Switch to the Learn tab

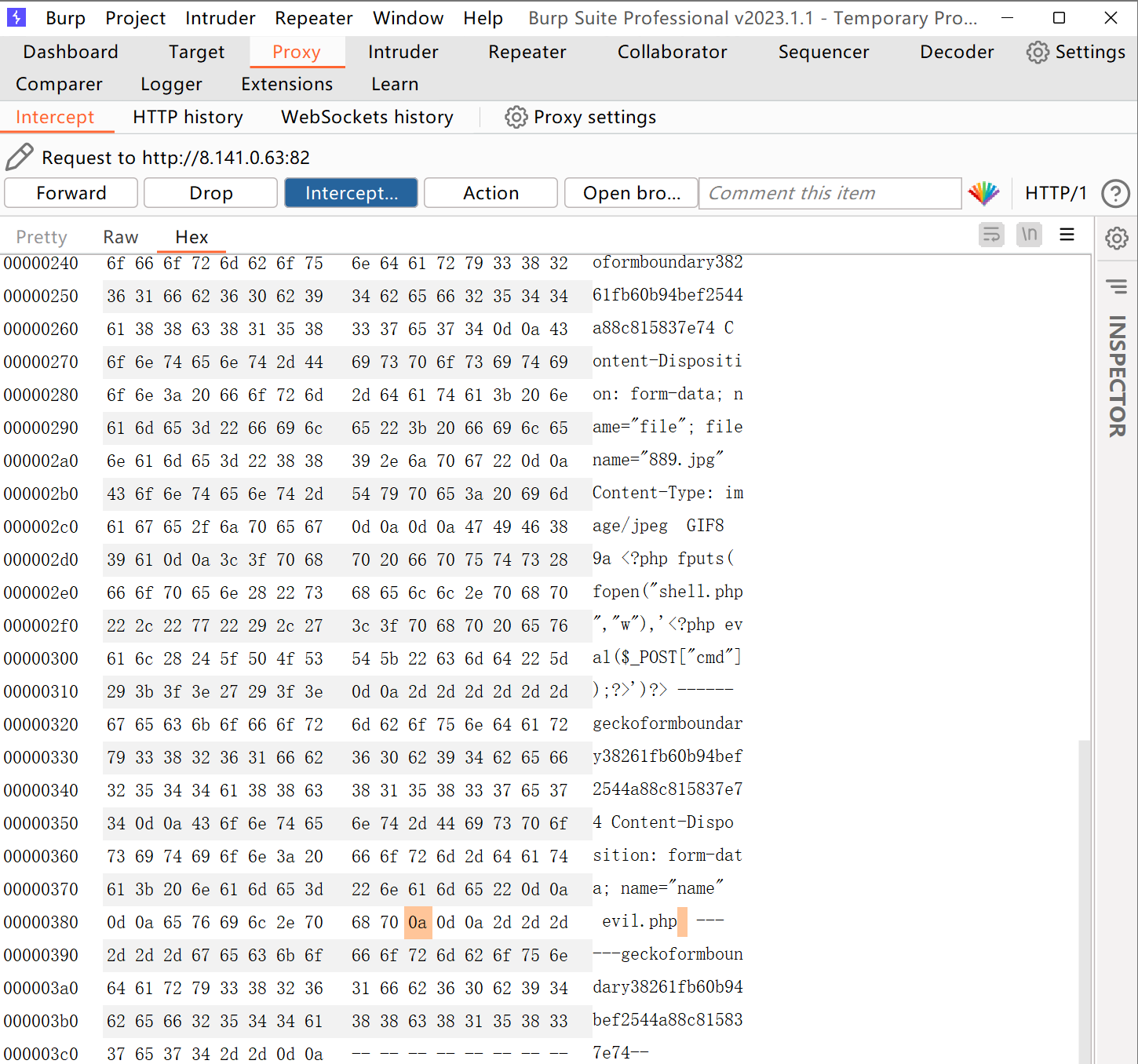[x=395, y=84]
